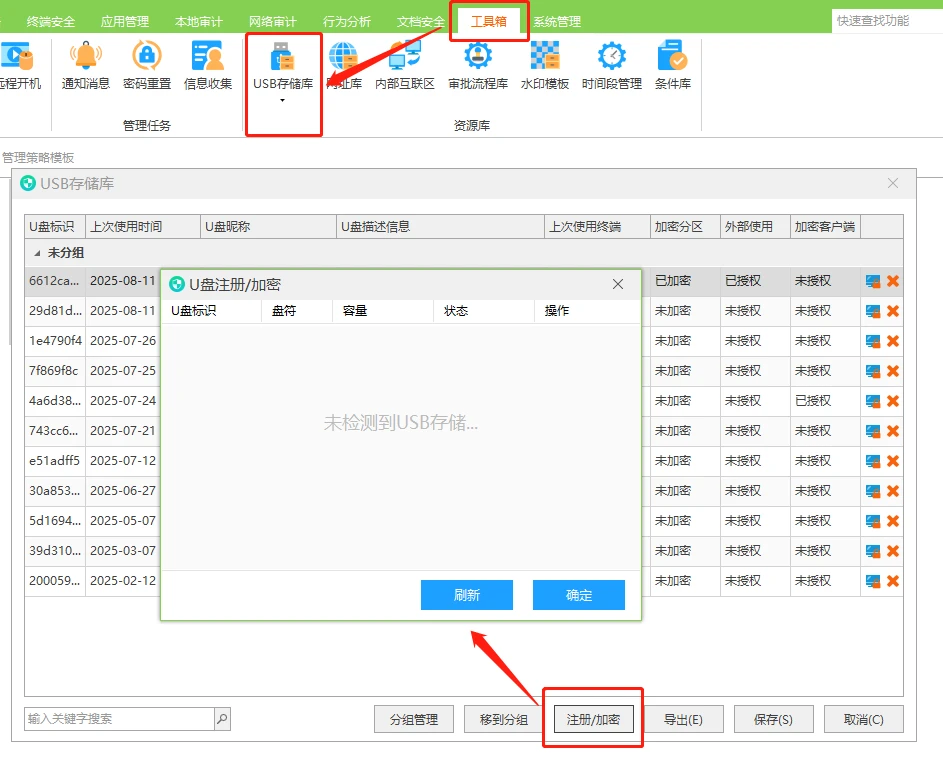This screenshot has height=758, width=943.
Task: Expand the USB存储库 dropdown arrow
Action: pos(282,100)
